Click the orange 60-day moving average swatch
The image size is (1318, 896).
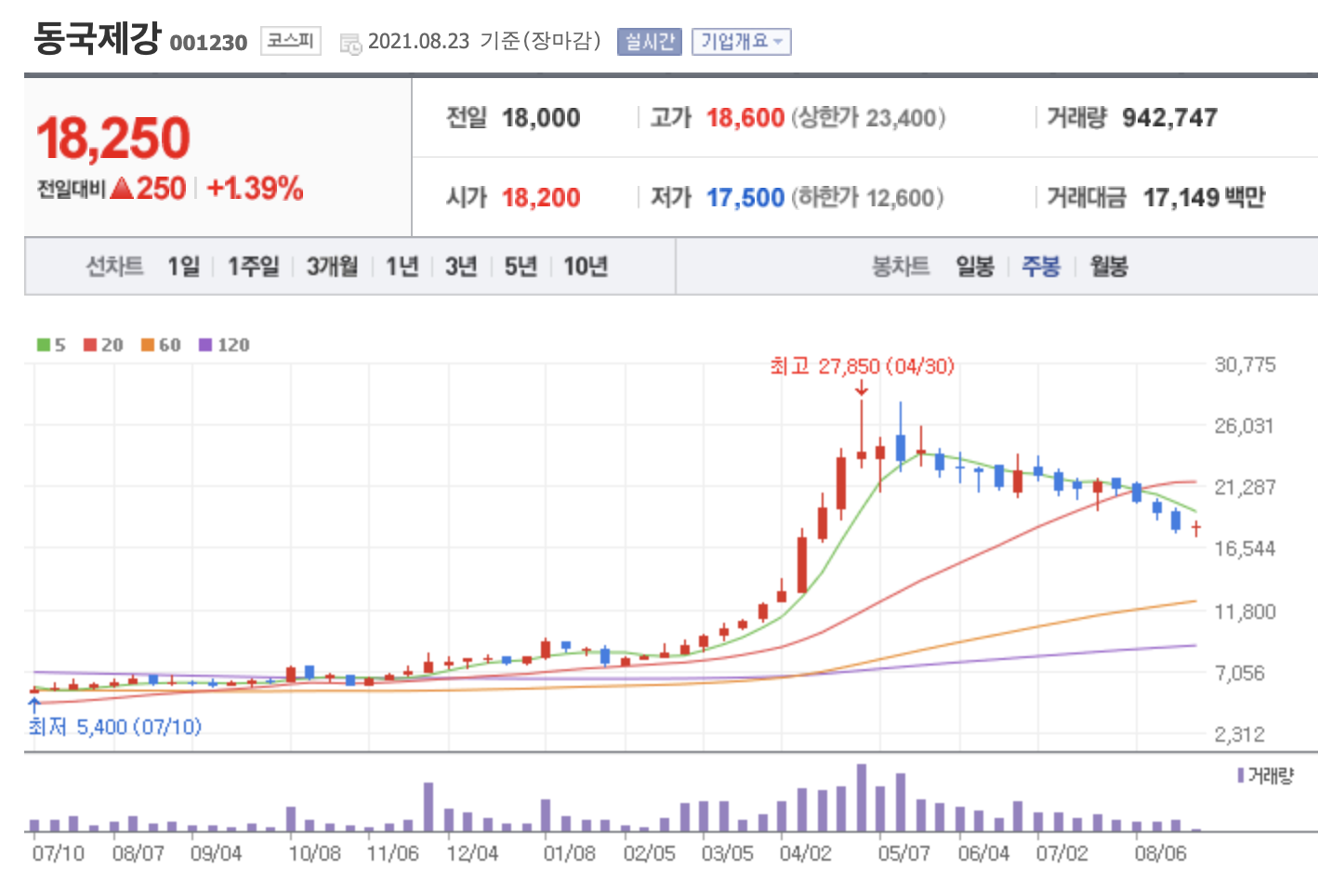pos(147,345)
